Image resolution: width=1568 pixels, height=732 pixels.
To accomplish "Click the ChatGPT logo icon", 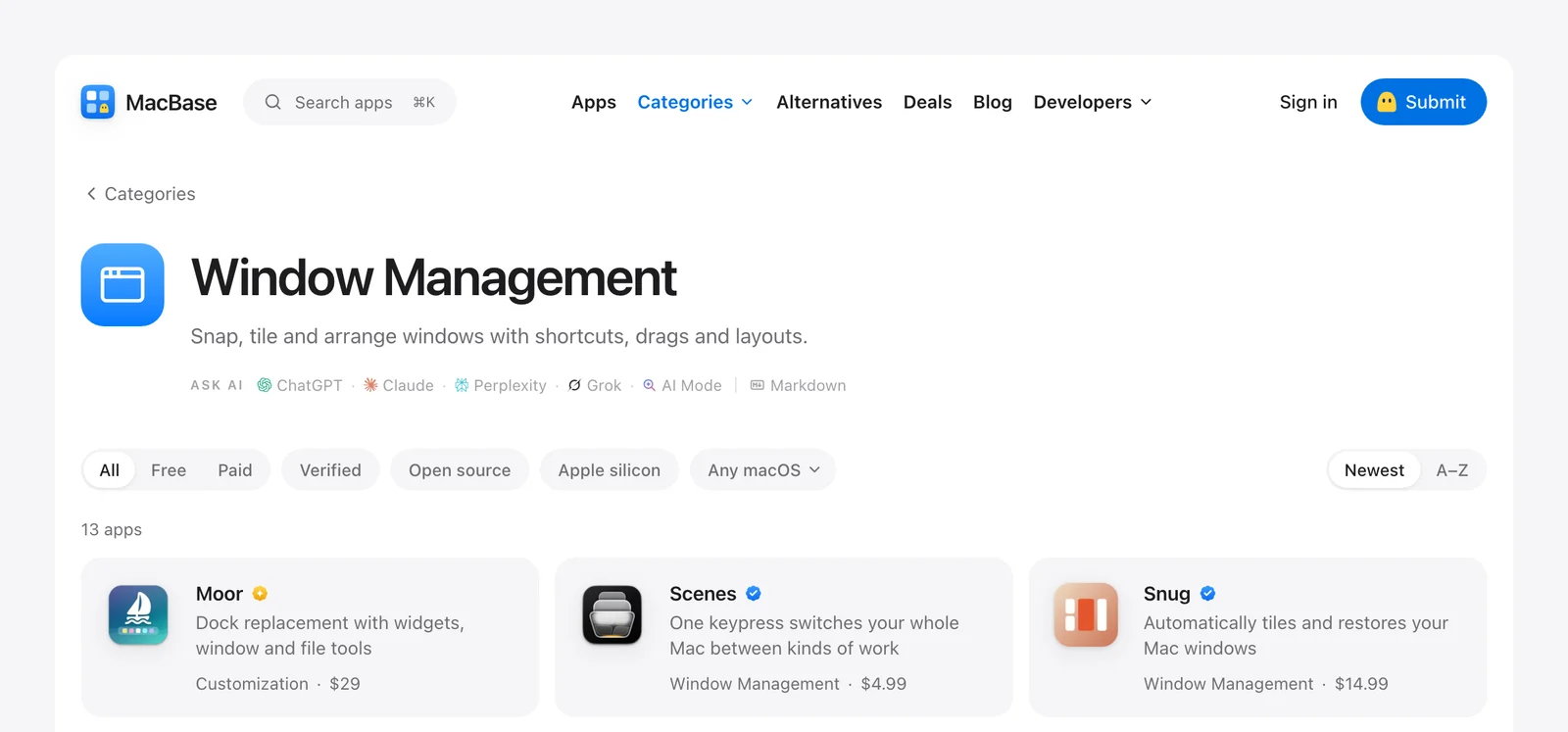I will click(265, 385).
